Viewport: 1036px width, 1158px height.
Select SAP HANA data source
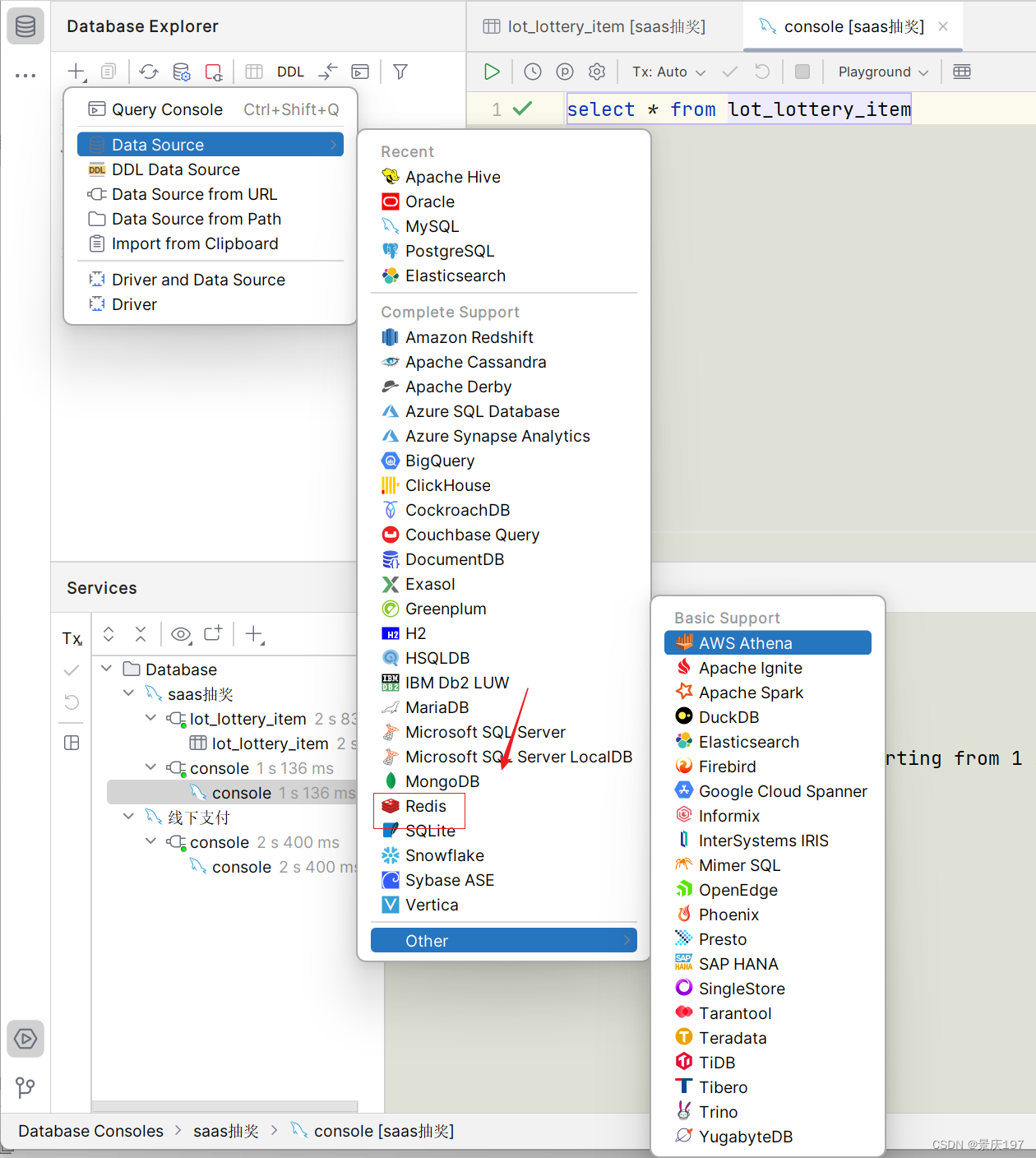coord(768,964)
